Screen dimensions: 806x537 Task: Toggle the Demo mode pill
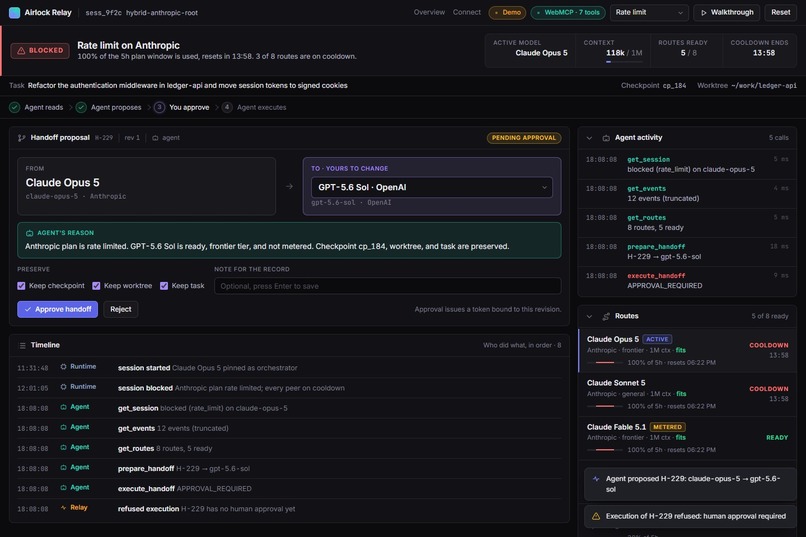(507, 12)
